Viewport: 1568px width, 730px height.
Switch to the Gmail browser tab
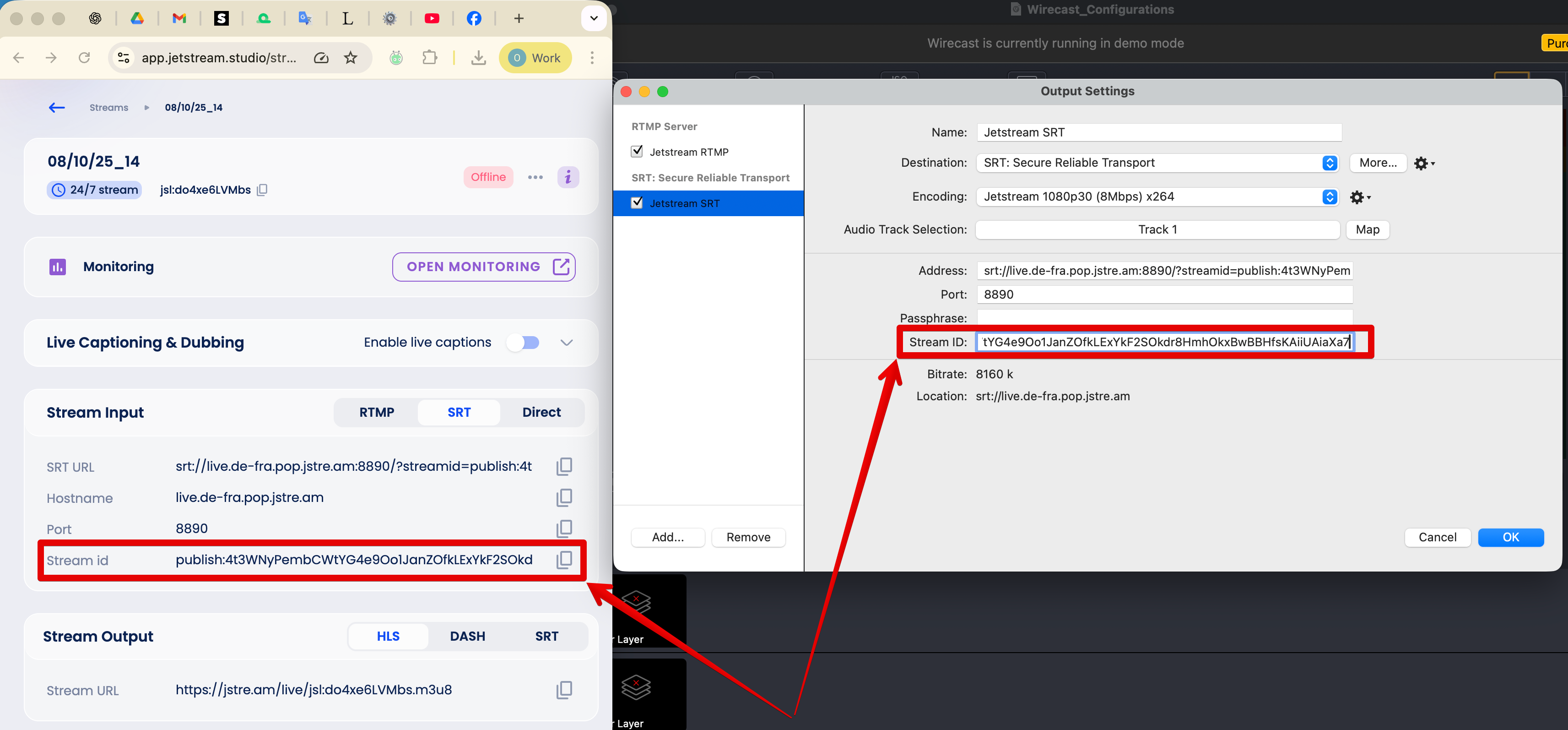[x=179, y=18]
